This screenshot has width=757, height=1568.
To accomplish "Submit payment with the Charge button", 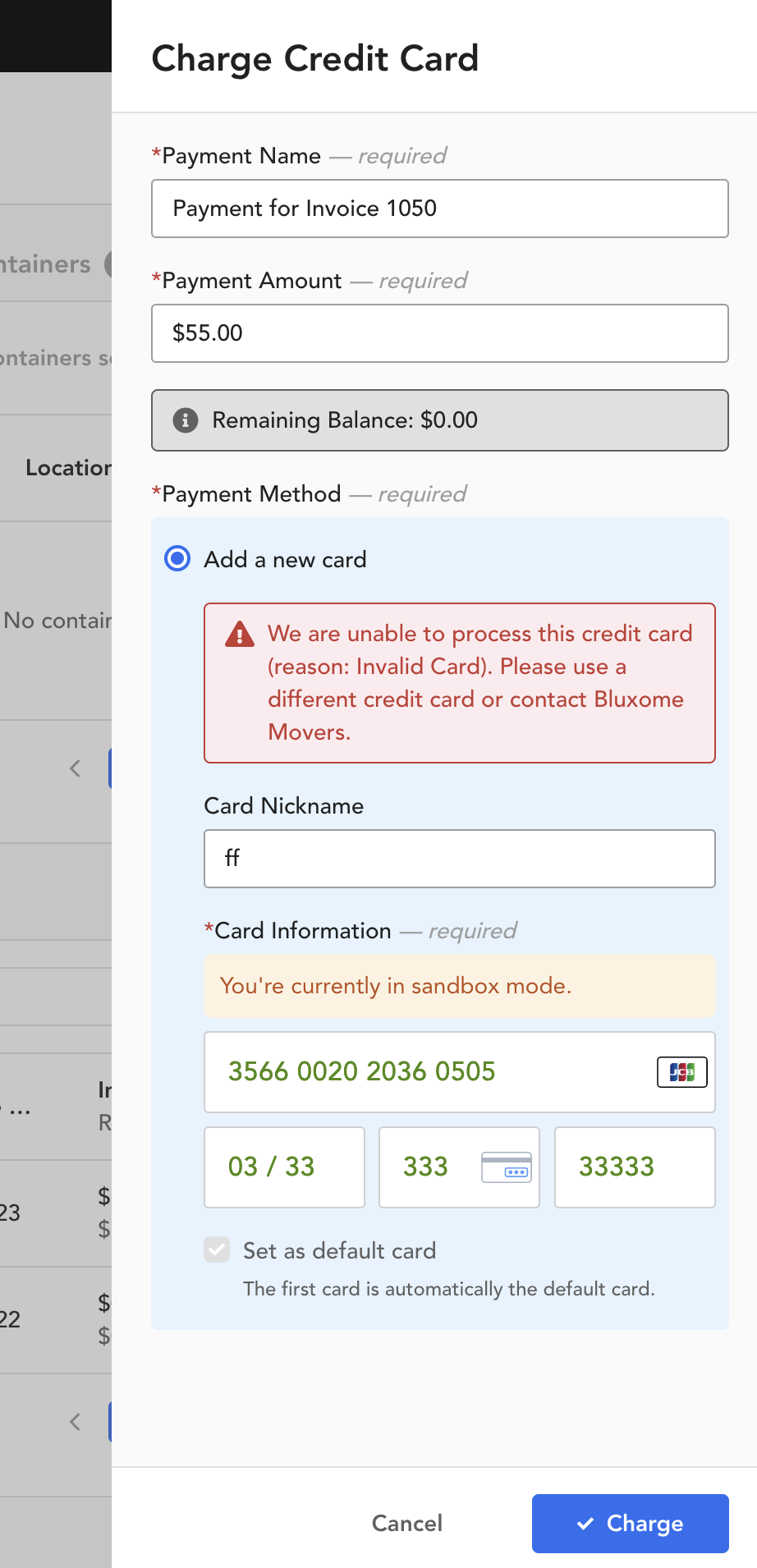I will [631, 1524].
